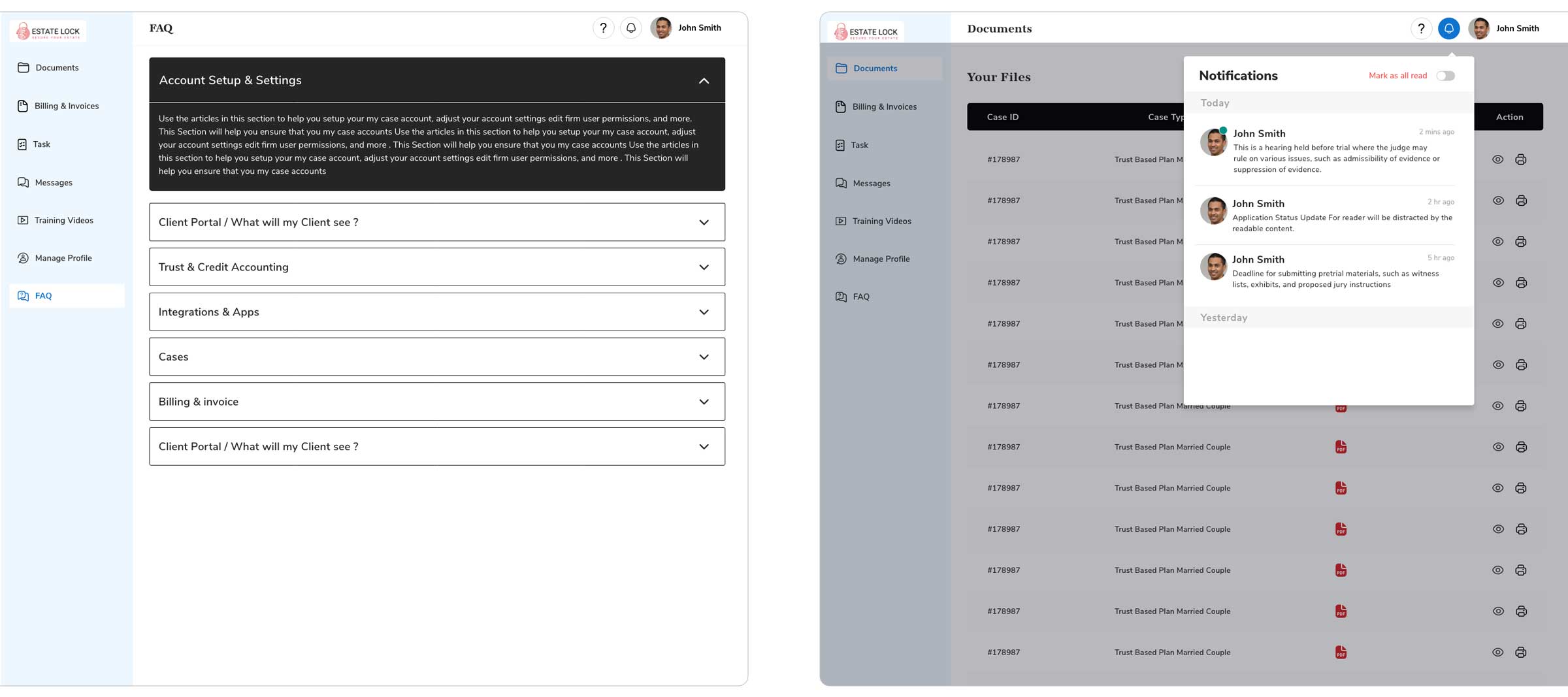Click the highlighted blue notification bell icon
Screen dimensions: 1568x697
coord(1448,29)
